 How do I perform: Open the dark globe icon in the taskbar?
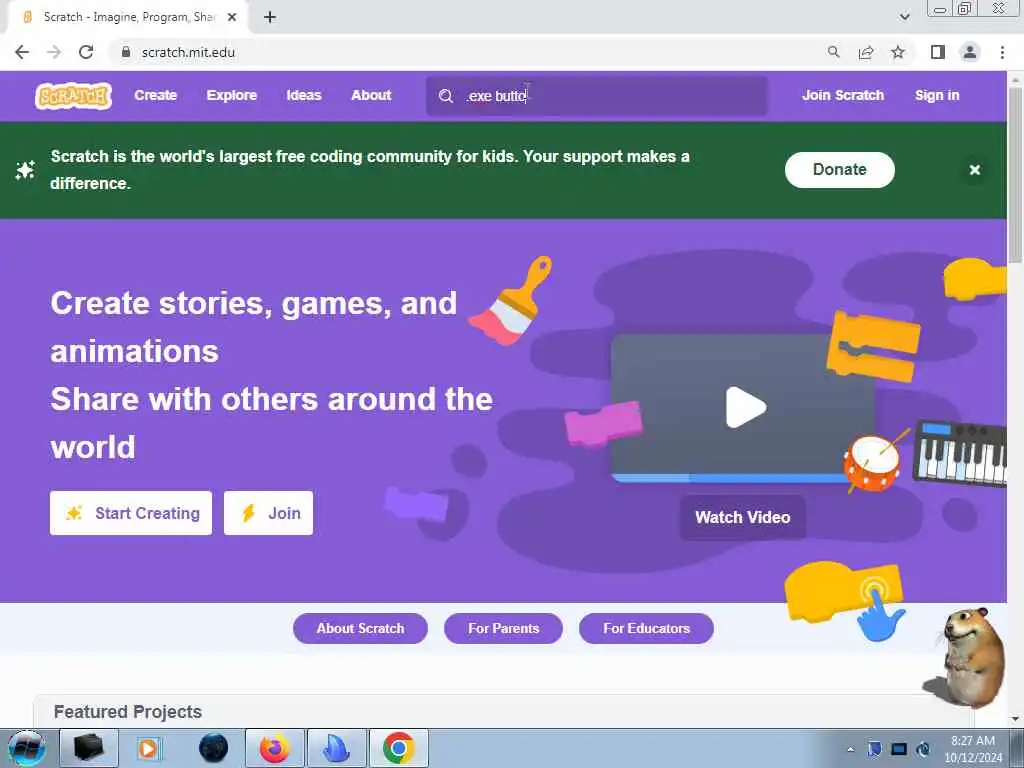(213, 748)
